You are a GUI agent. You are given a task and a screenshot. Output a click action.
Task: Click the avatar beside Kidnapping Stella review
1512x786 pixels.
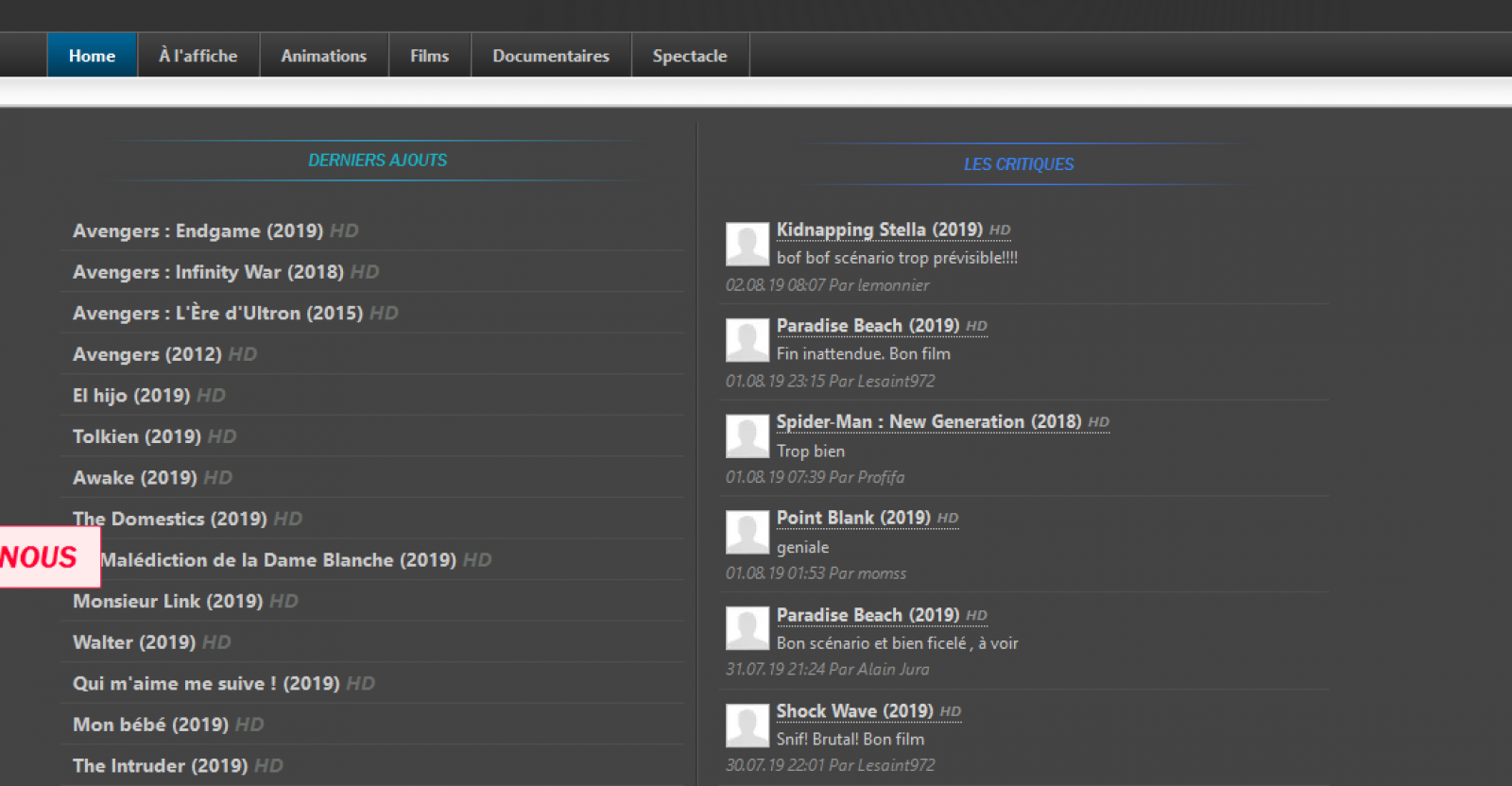pyautogui.click(x=747, y=245)
